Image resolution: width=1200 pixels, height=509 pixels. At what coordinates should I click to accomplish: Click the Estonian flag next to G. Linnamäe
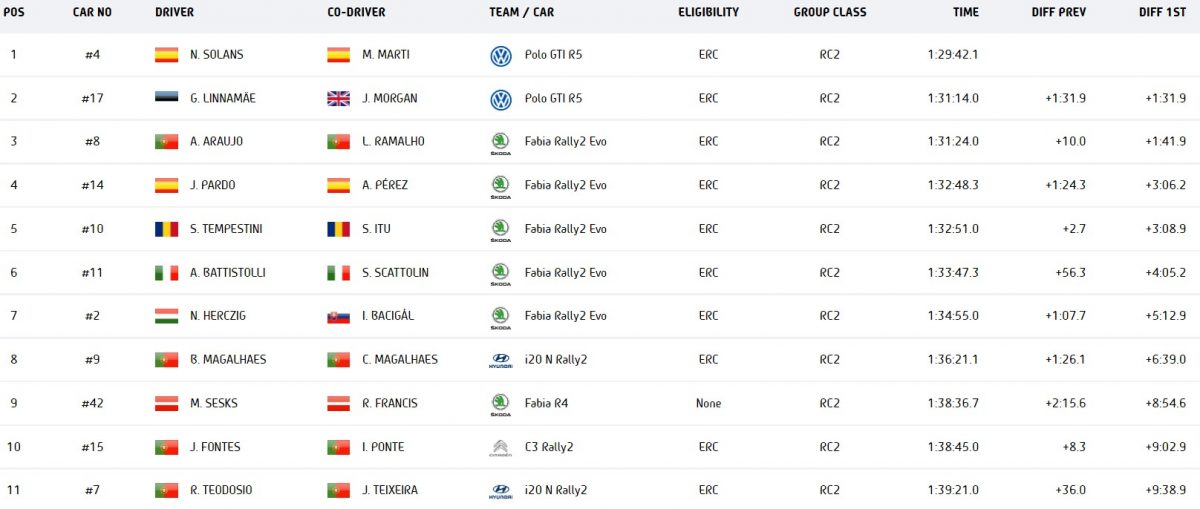point(166,98)
